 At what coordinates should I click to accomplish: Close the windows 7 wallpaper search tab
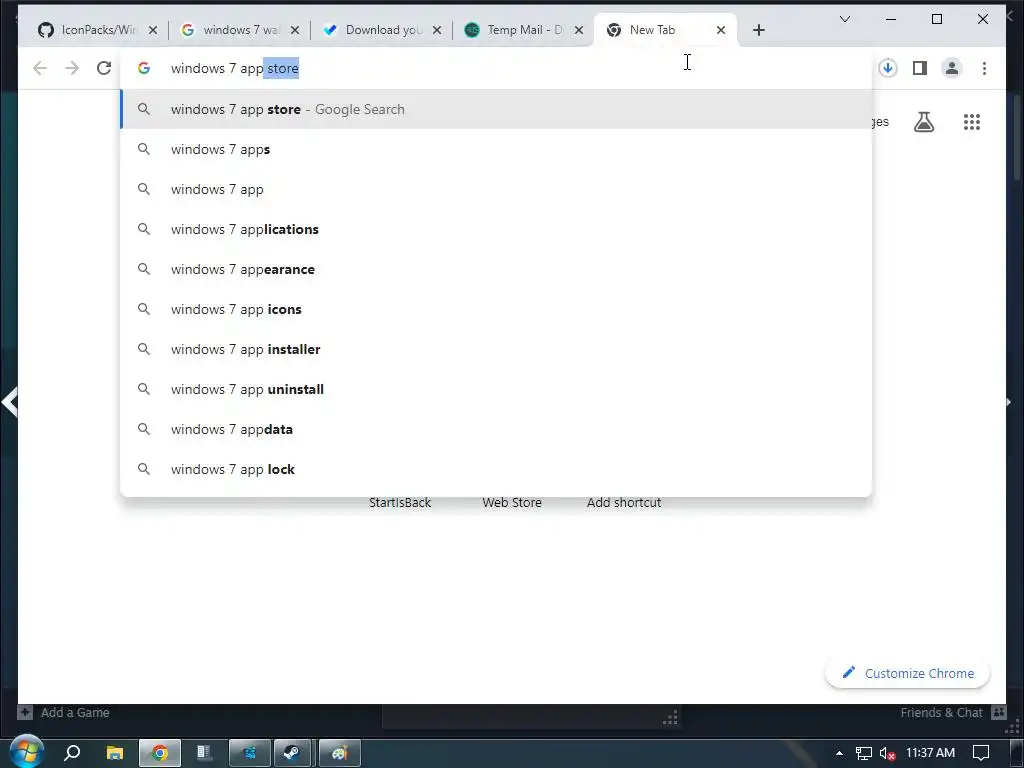coord(295,30)
